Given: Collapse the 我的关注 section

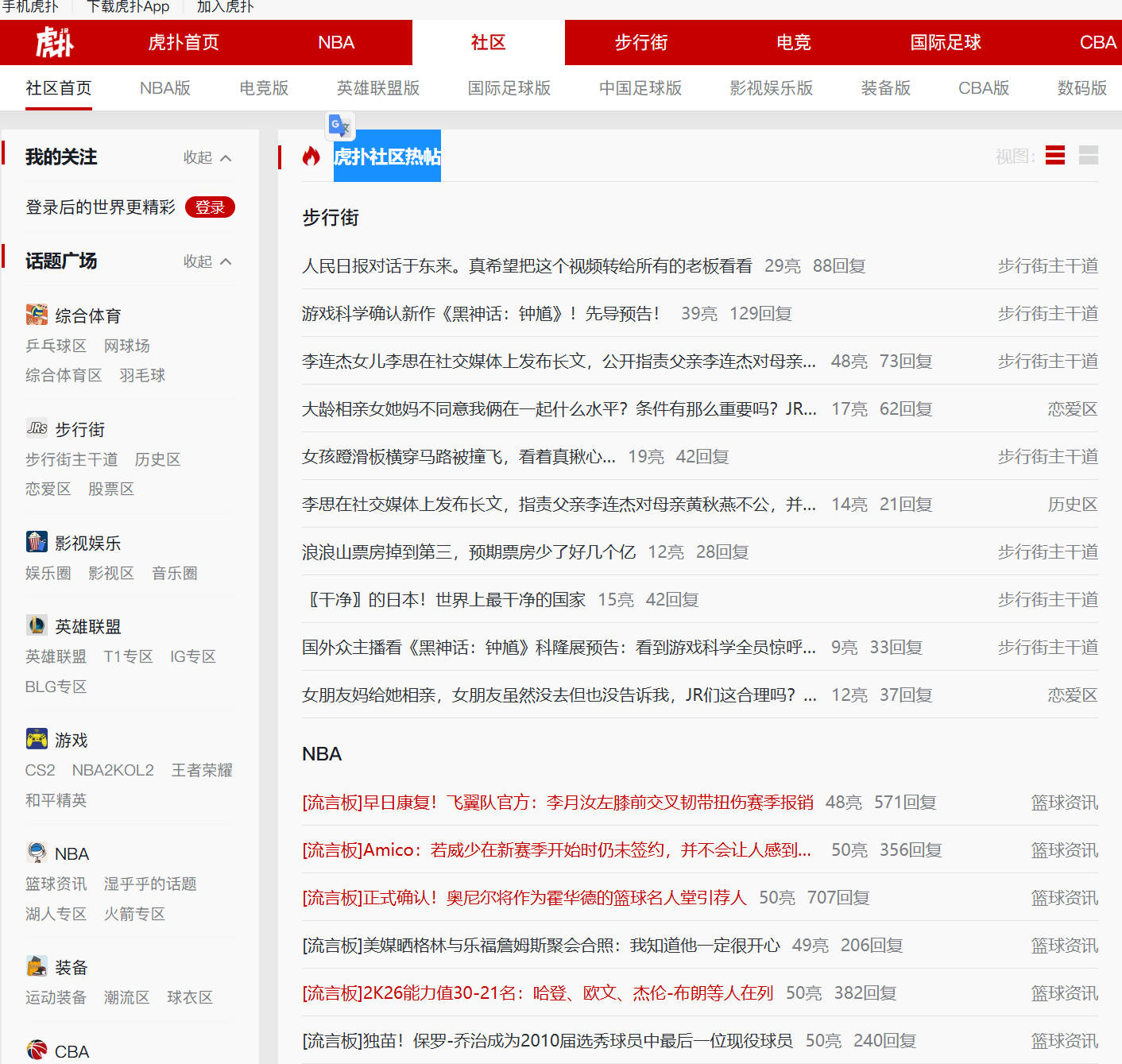Looking at the screenshot, I should click(208, 157).
